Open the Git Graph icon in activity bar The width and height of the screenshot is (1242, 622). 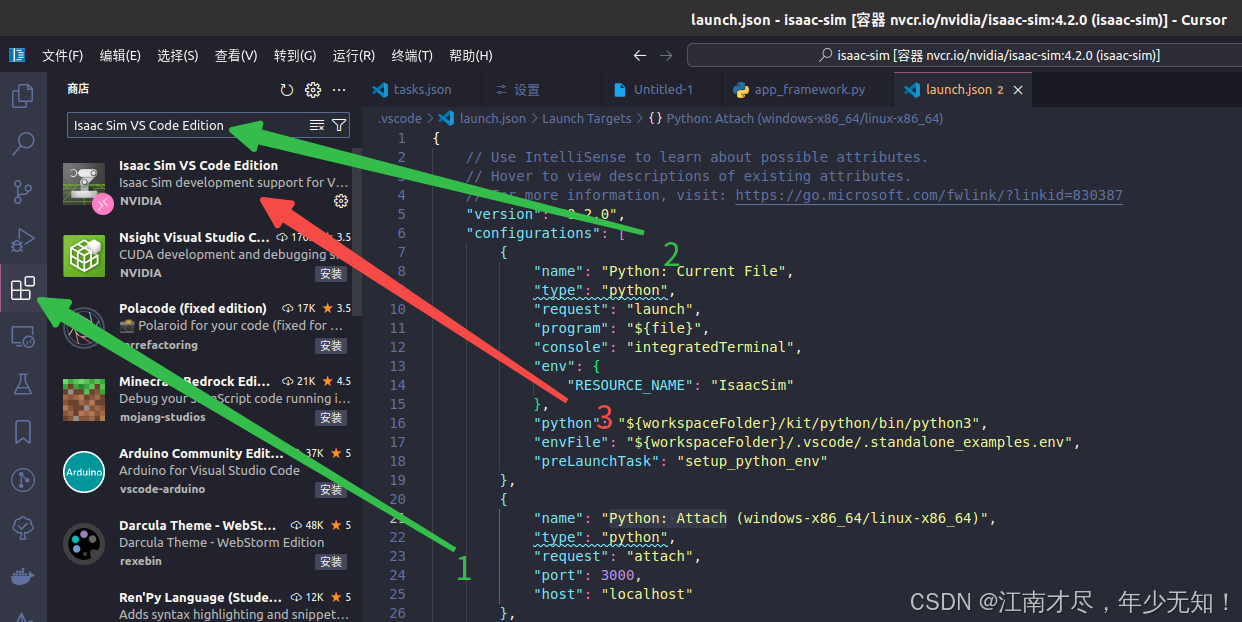[22, 480]
